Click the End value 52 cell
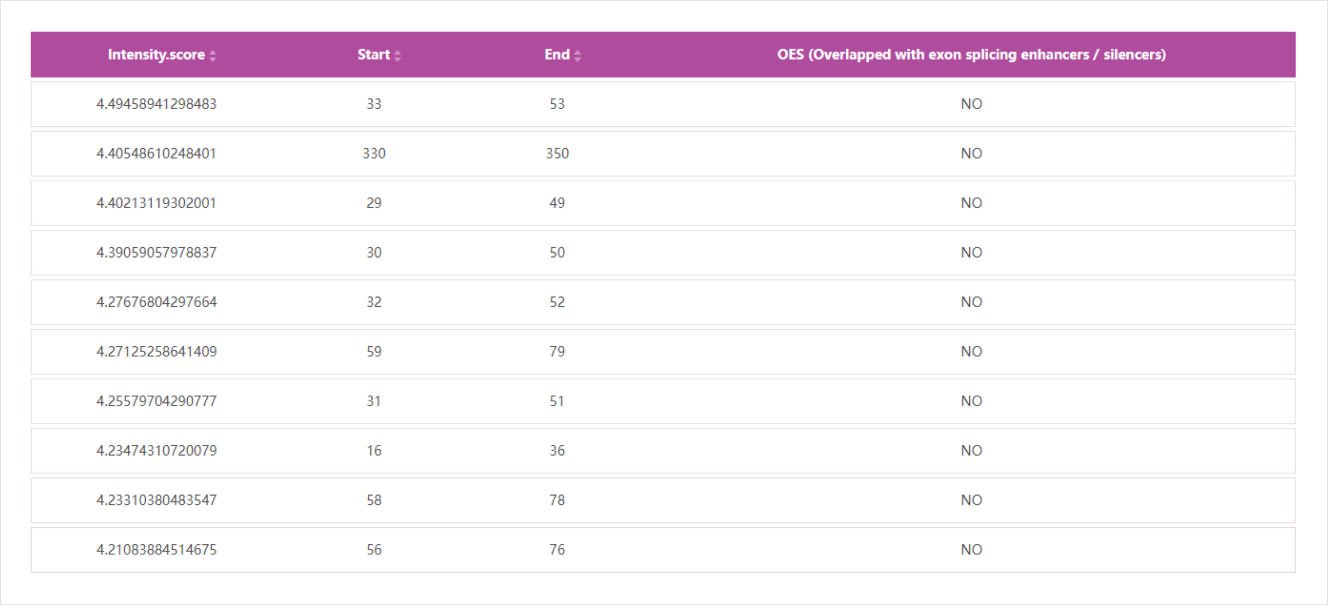 [557, 302]
